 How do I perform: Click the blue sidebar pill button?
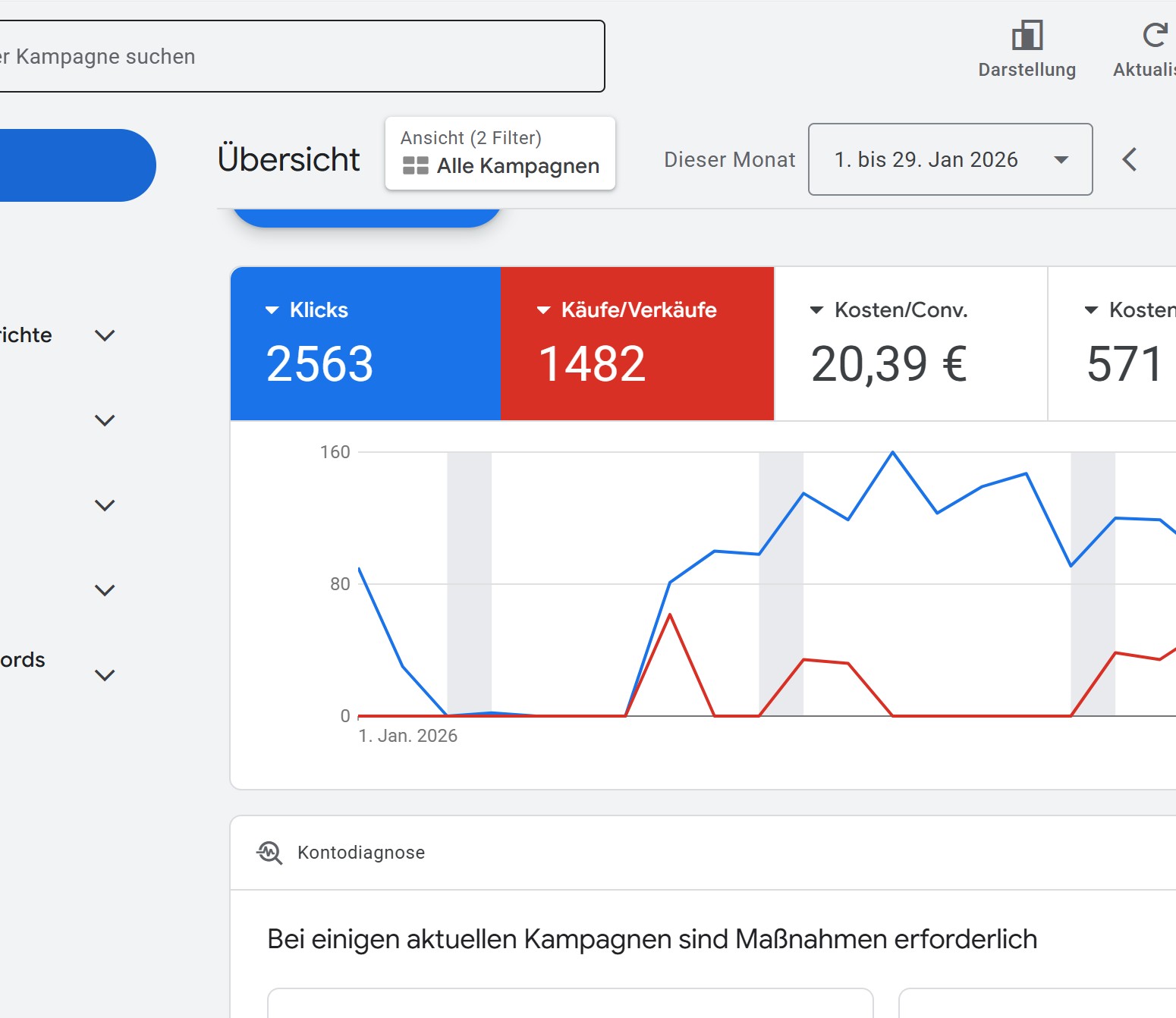coord(76,165)
